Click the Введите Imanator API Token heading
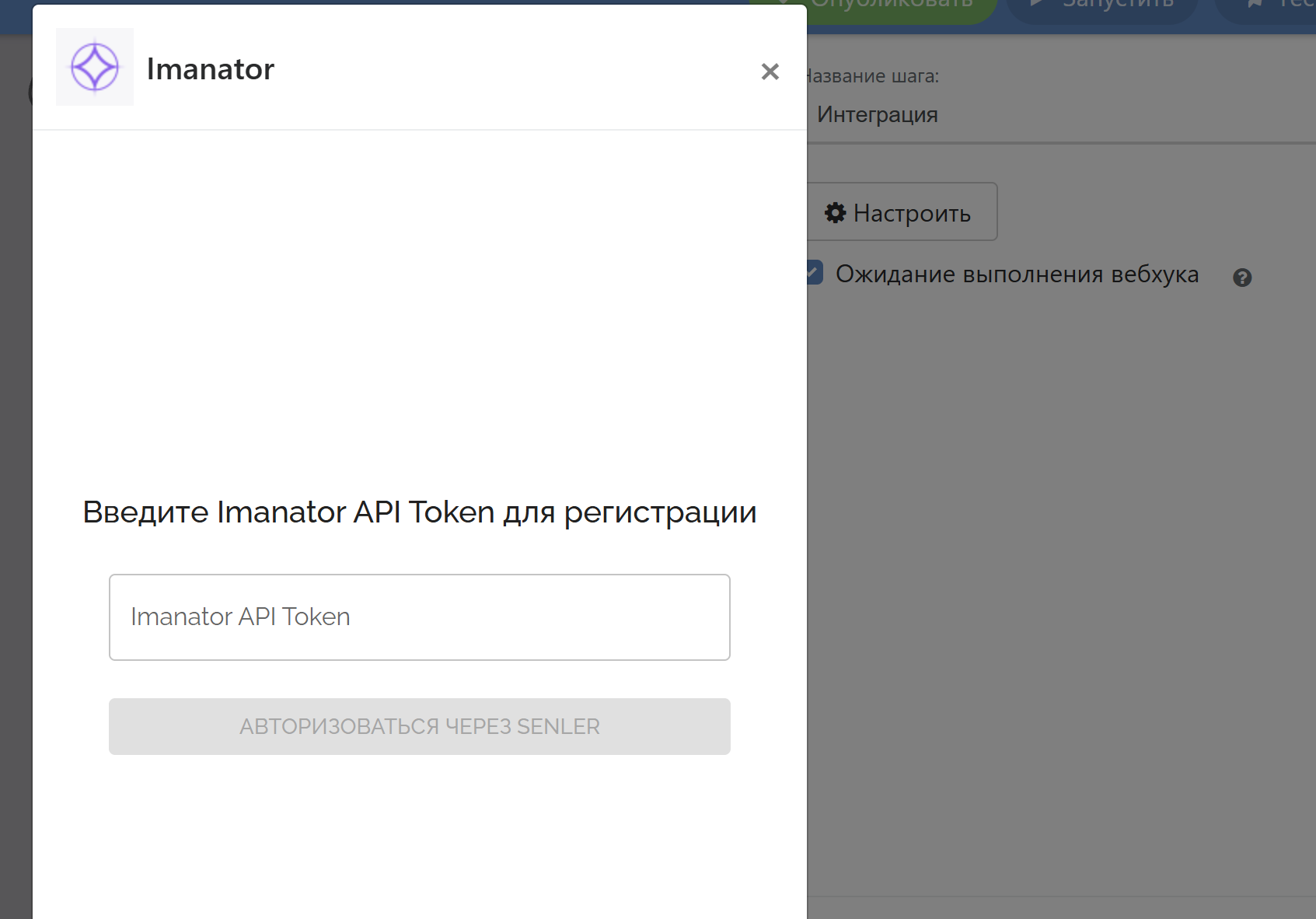 420,512
